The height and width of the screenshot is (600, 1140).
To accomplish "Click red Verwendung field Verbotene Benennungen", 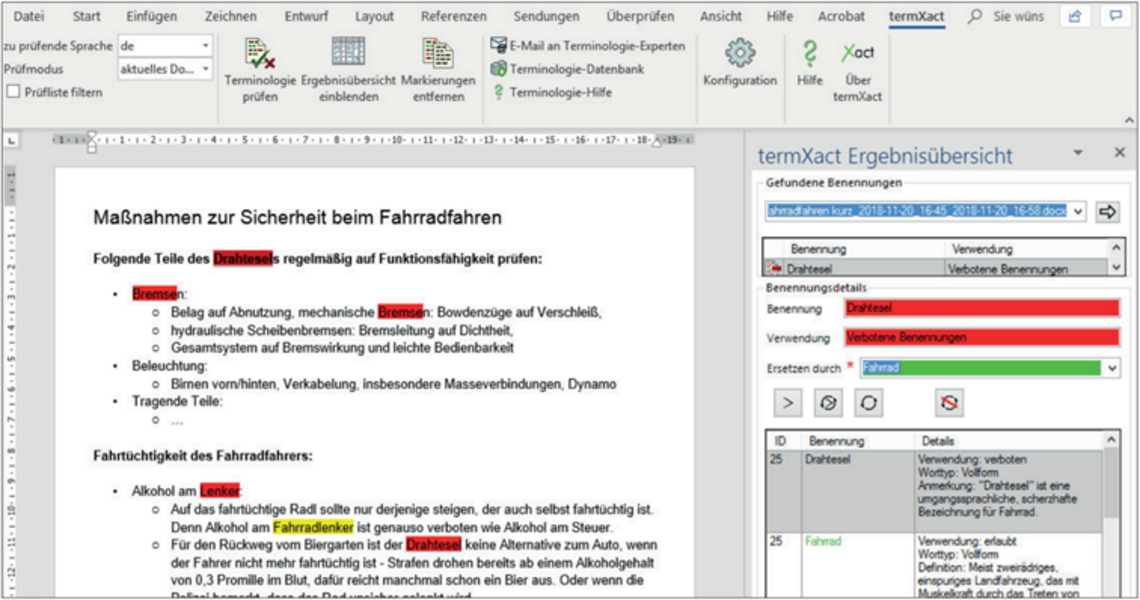I will pos(982,337).
